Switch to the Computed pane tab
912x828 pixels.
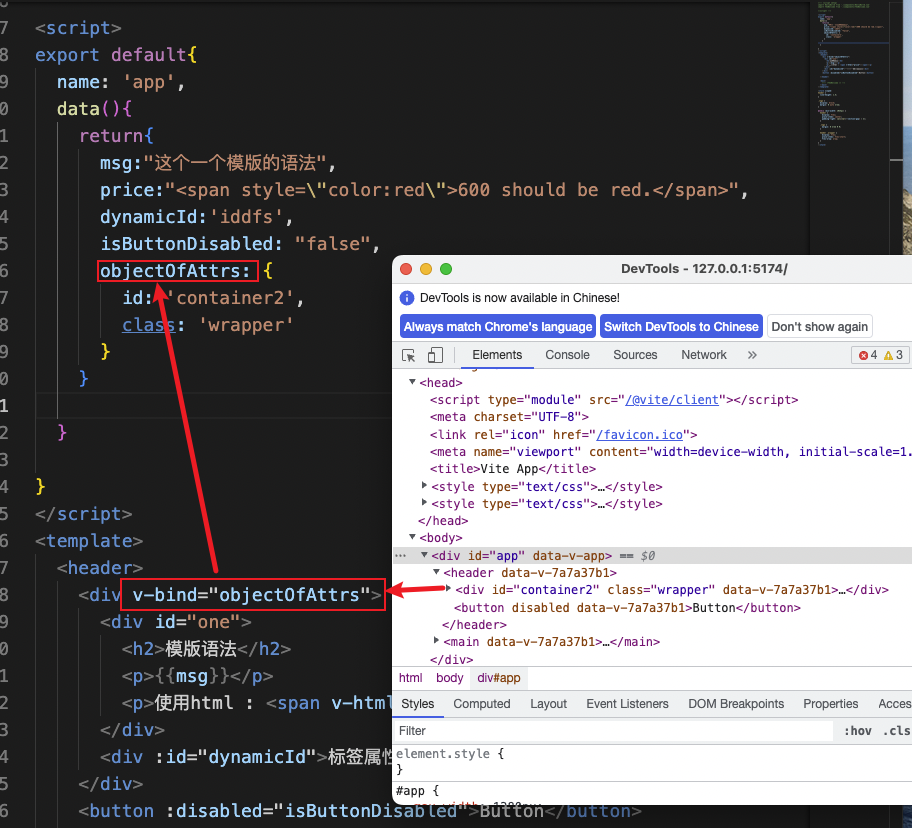(482, 704)
